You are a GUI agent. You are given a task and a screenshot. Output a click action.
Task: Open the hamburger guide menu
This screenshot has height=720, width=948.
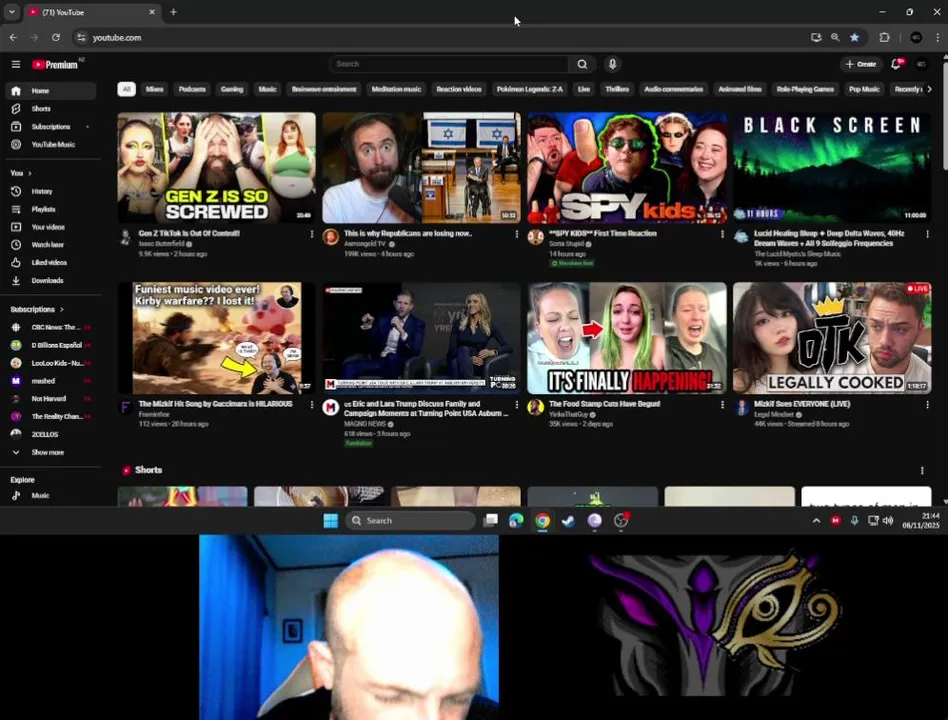[x=16, y=64]
